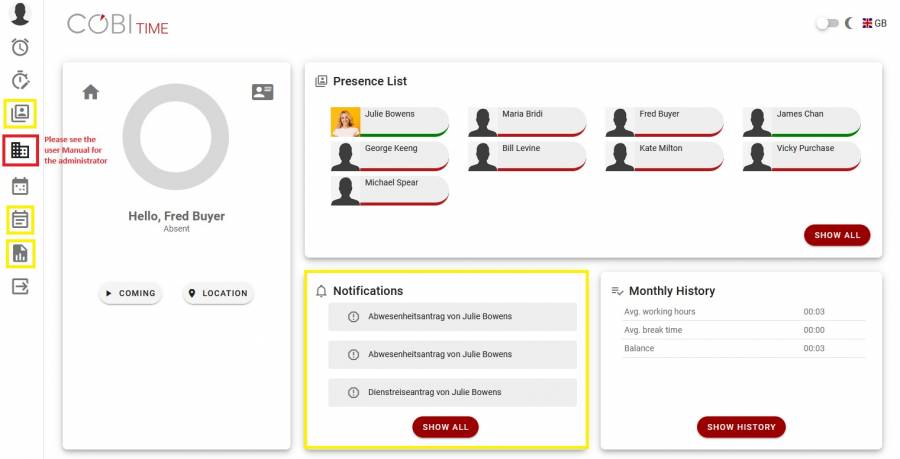Click the LOCATION button
Viewport: 900px width, 459px height.
tap(218, 294)
